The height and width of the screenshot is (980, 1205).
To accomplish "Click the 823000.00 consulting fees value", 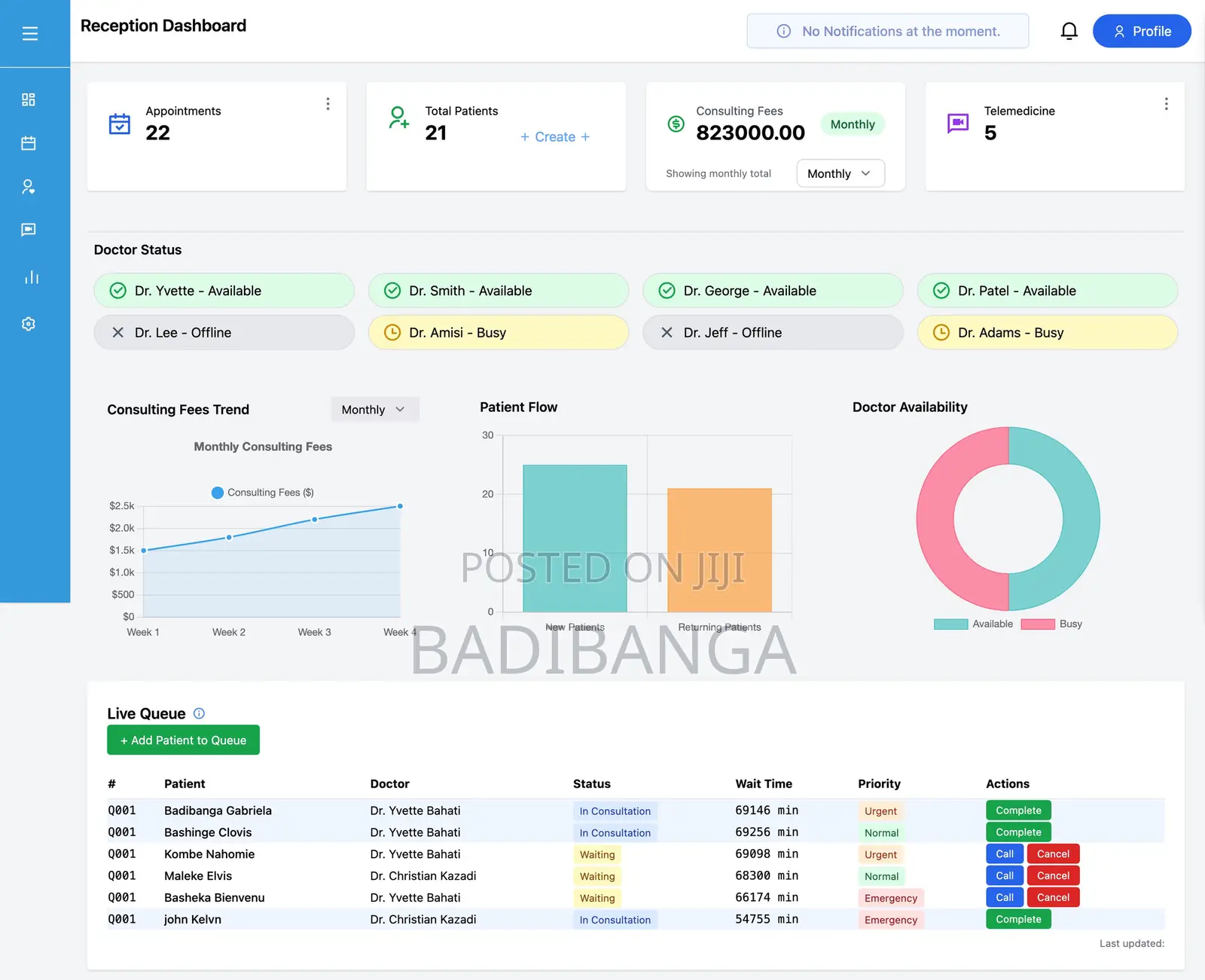I will pyautogui.click(x=750, y=133).
